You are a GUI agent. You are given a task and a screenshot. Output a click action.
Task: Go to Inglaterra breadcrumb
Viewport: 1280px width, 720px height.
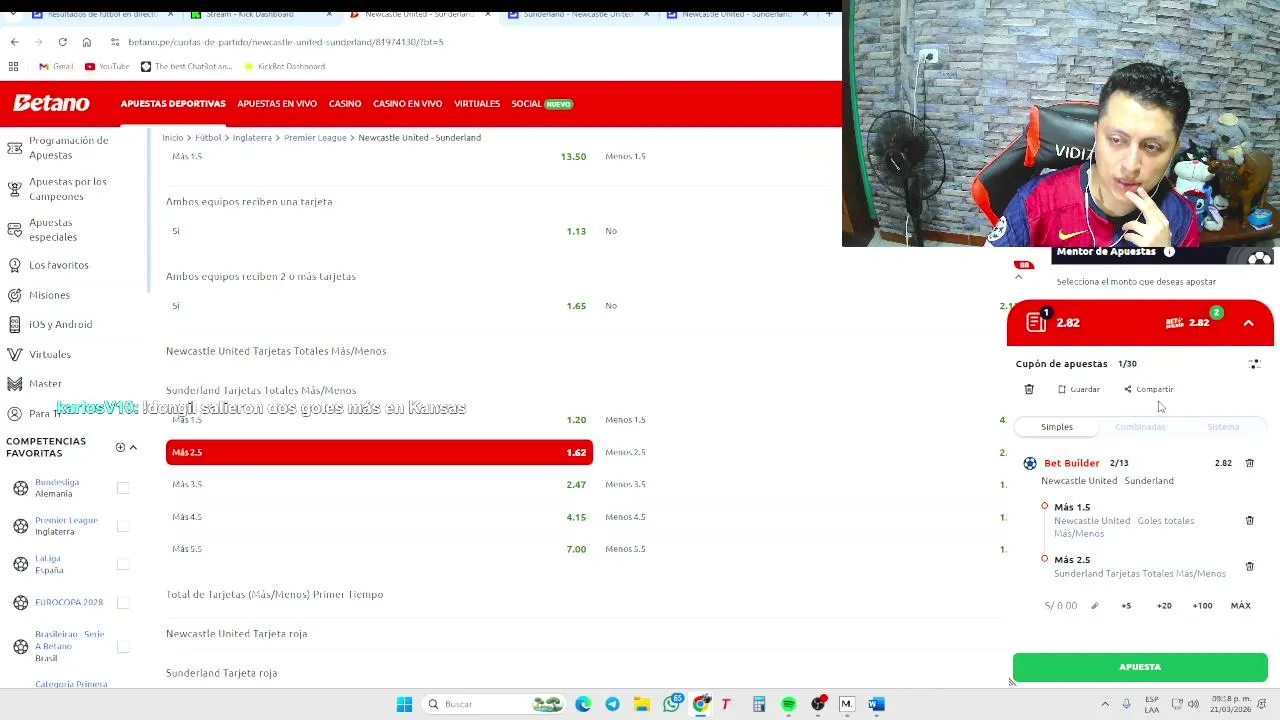click(252, 137)
